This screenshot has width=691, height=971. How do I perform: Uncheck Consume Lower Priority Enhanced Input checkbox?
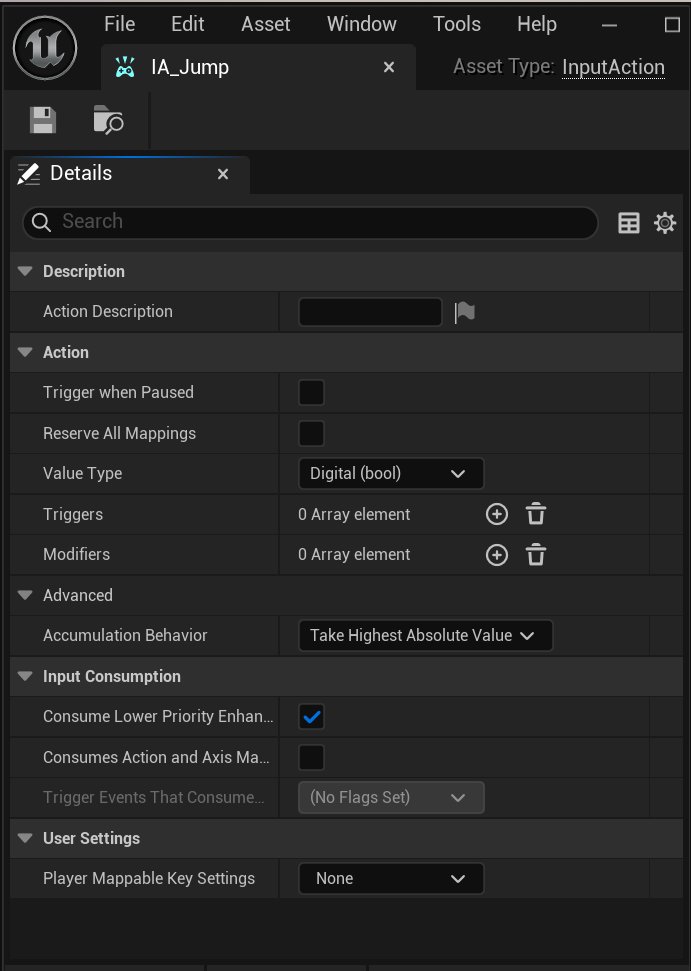coord(311,716)
